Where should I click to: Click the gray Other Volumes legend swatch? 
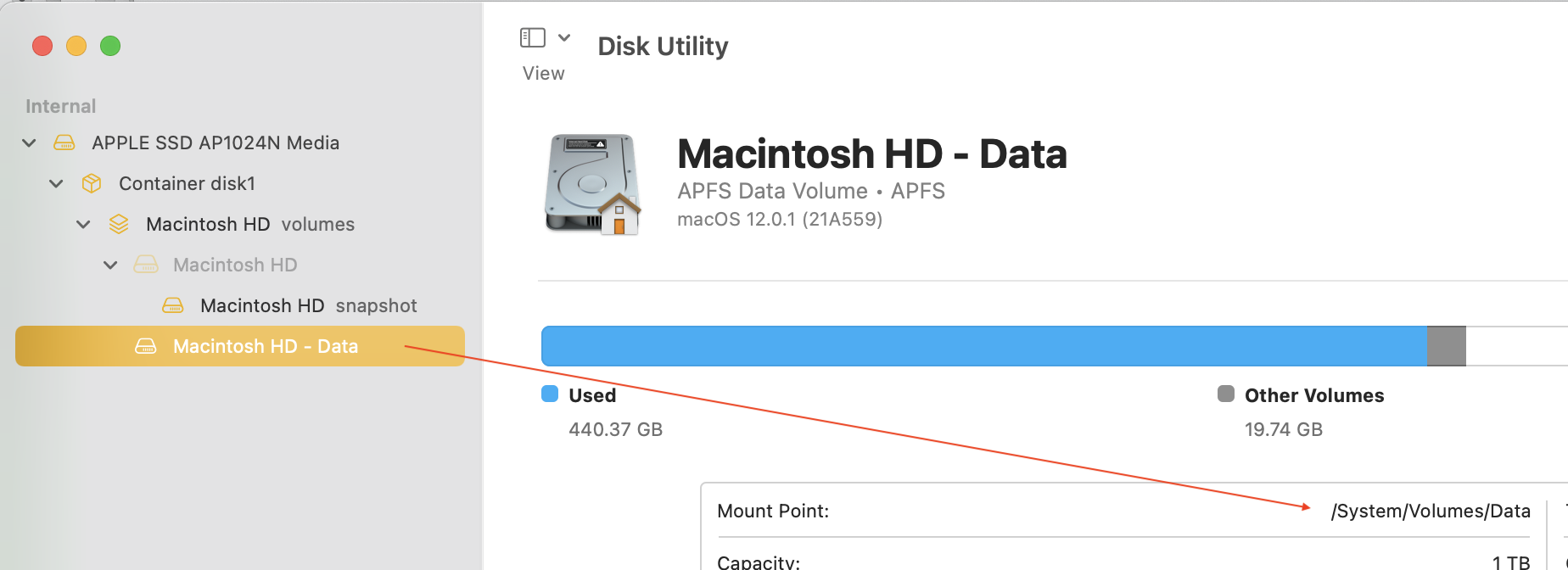1226,394
